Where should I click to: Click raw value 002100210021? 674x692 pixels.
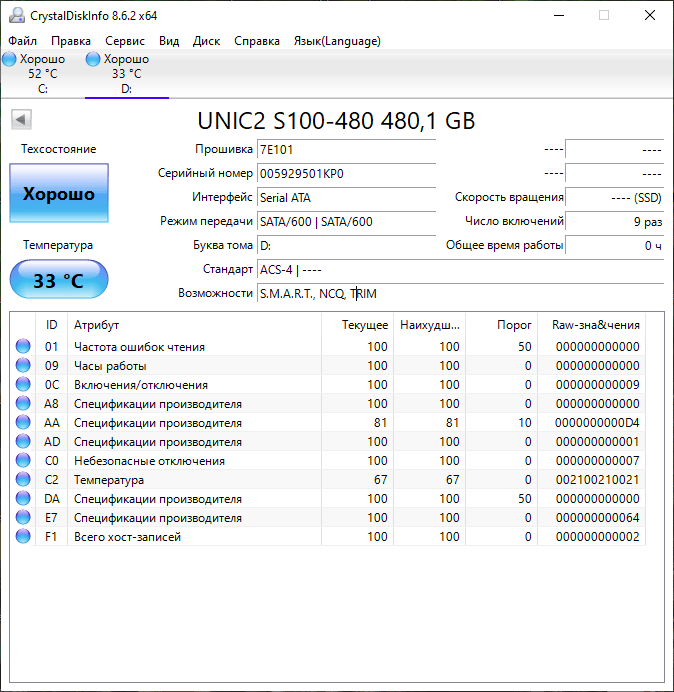[x=597, y=480]
